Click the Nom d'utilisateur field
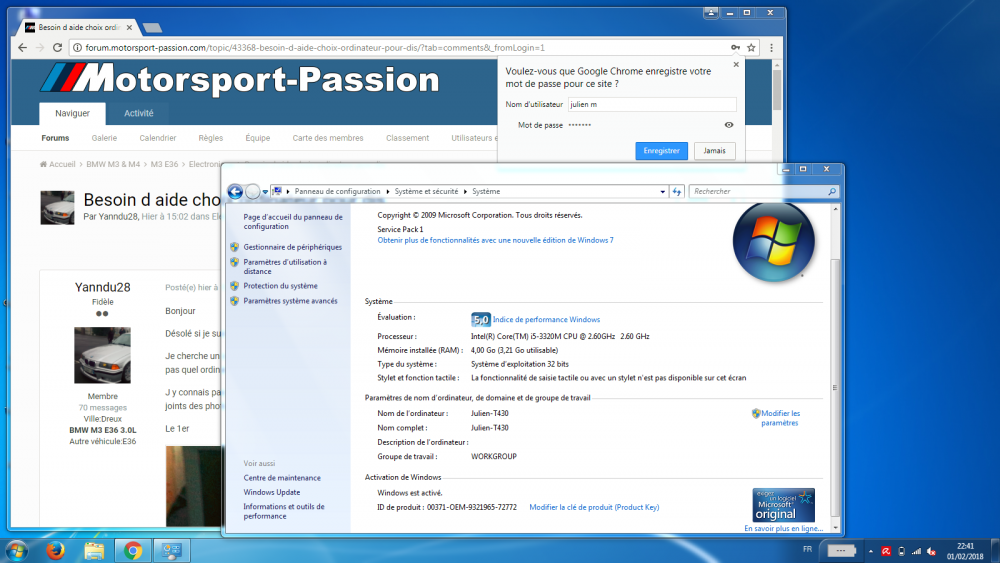 [x=652, y=105]
